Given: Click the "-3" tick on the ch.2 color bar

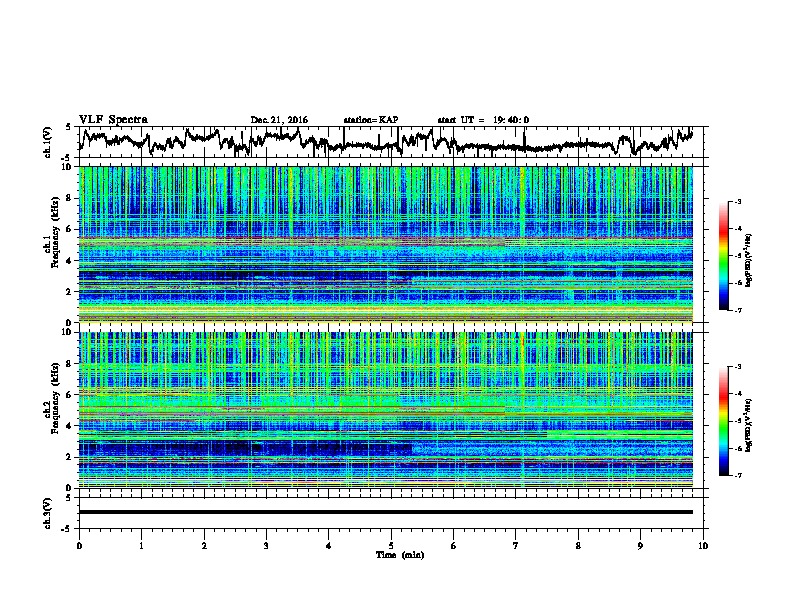Looking at the screenshot, I should coord(738,367).
